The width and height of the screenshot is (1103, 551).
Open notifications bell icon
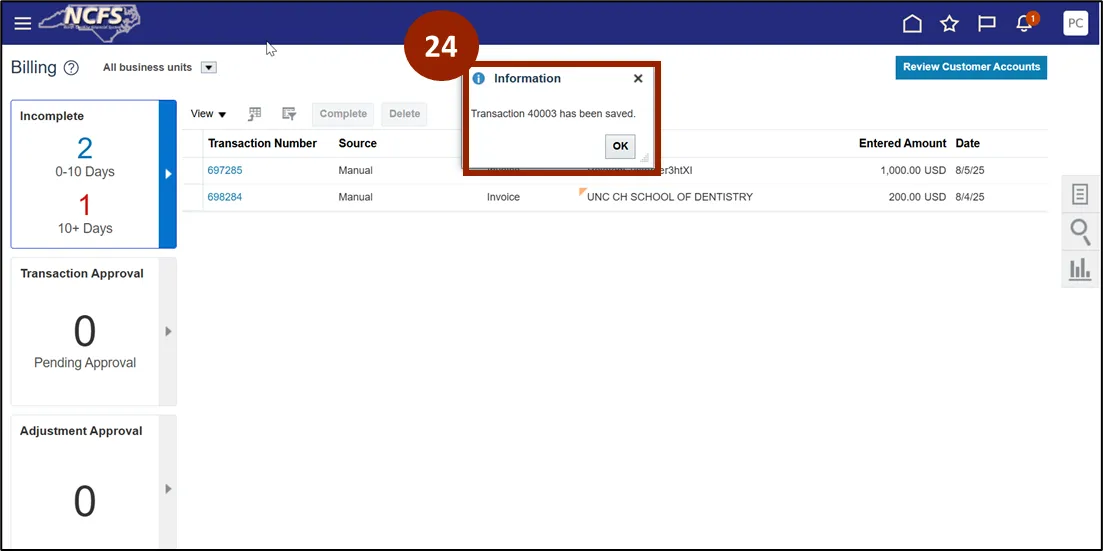[1024, 23]
